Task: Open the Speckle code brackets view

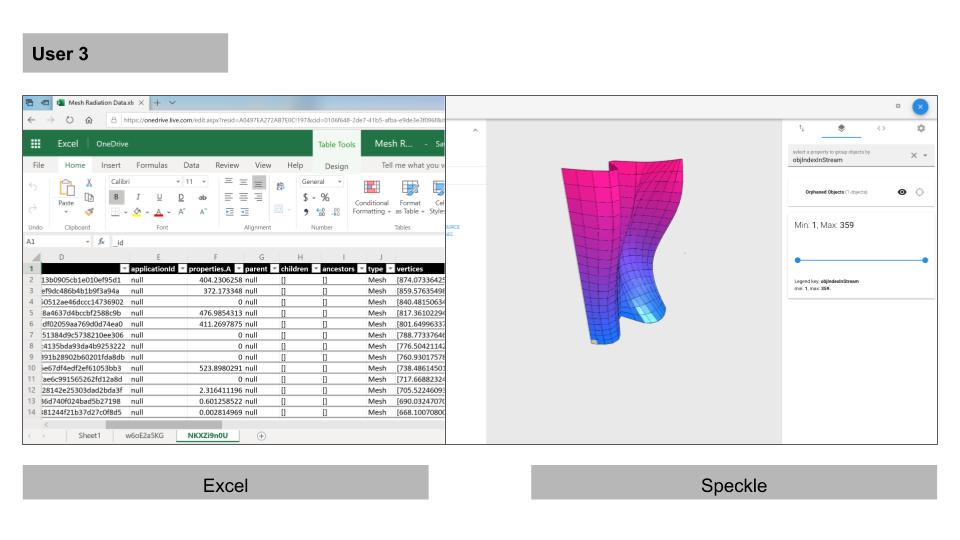Action: tap(881, 130)
